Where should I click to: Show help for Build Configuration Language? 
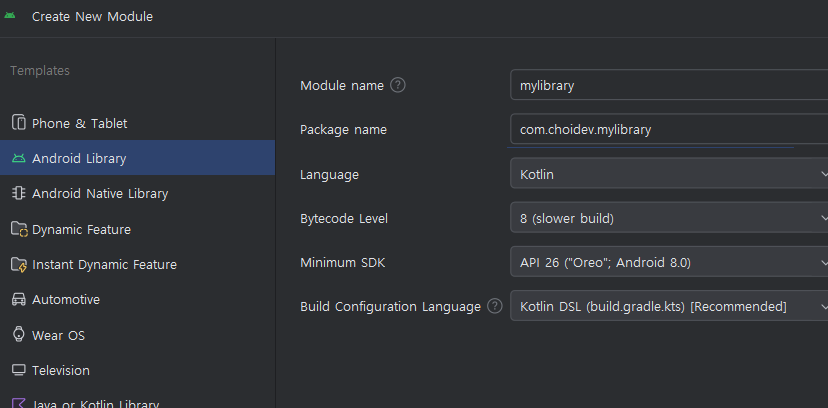(x=495, y=306)
